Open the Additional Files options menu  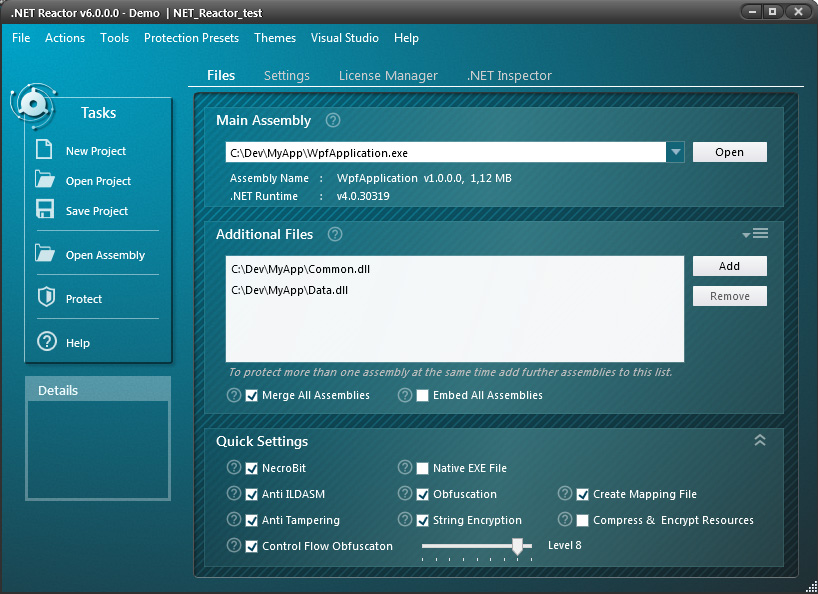(x=756, y=234)
